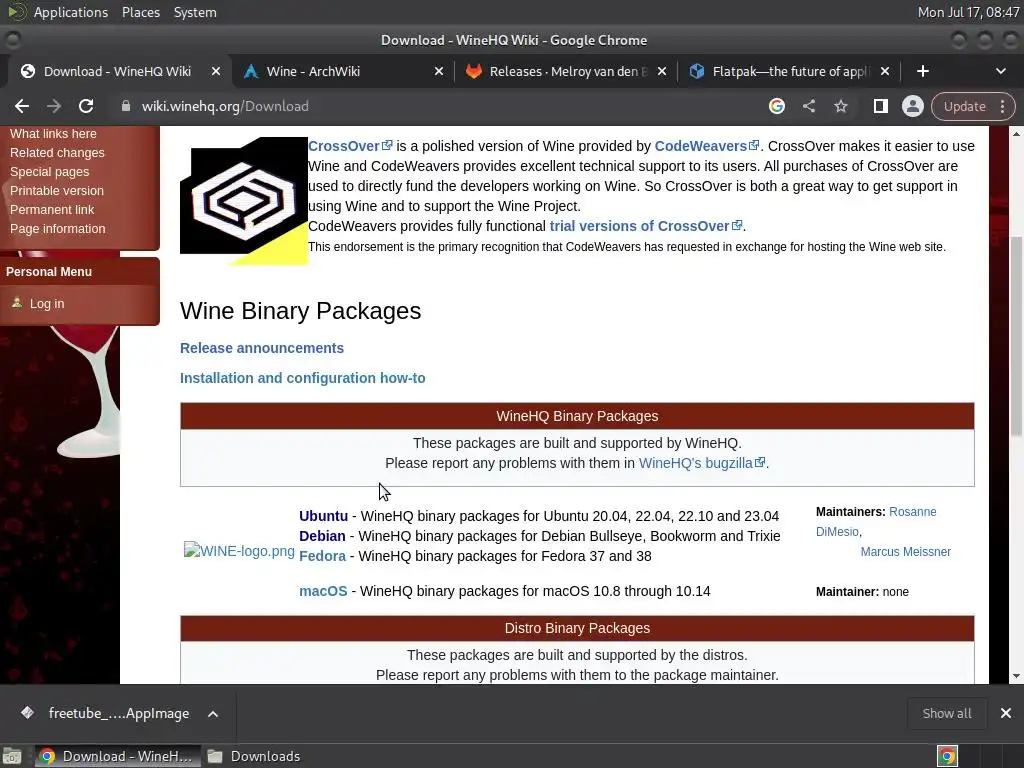Bookmark this page with the star icon

pos(840,106)
